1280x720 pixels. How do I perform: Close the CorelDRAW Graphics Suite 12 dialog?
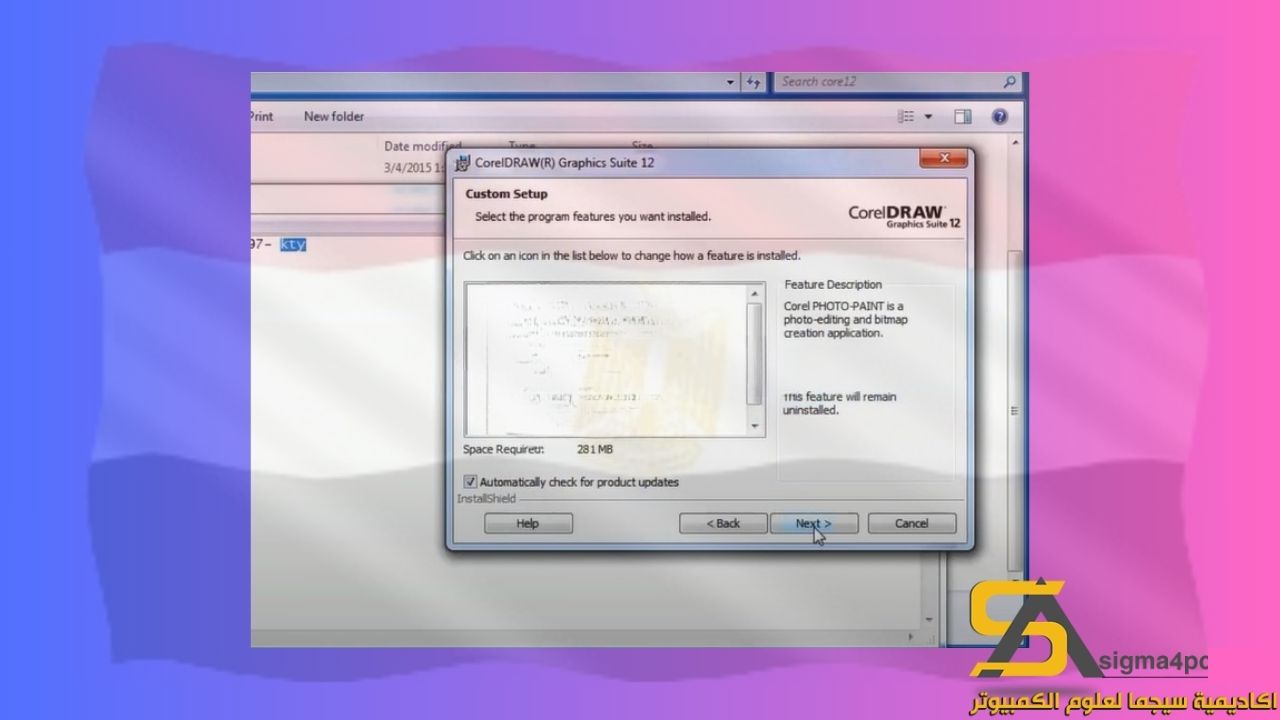[942, 158]
